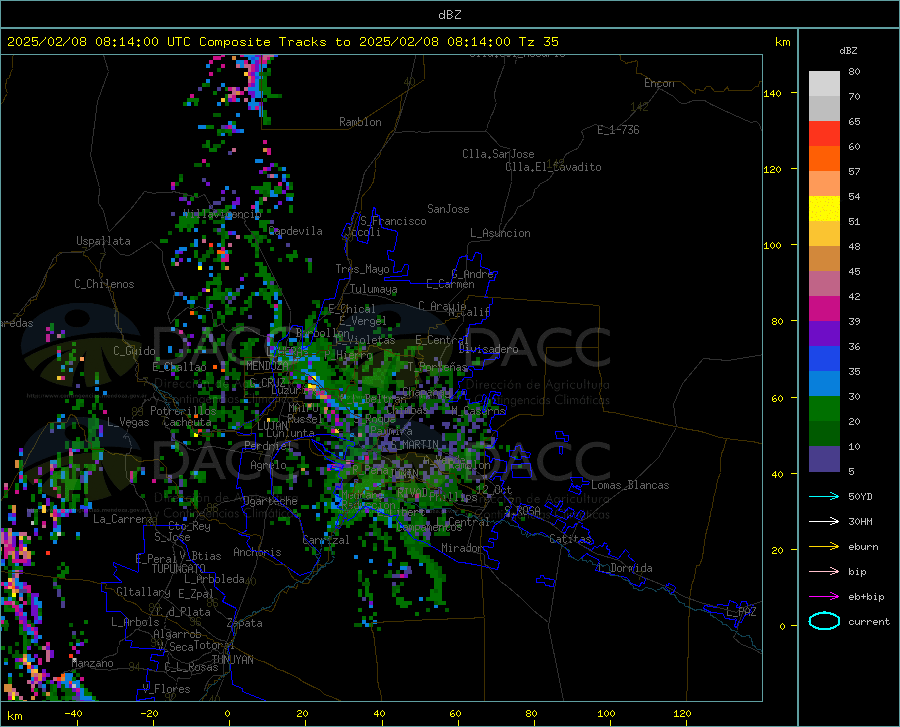Screen dimensions: 900x727
Task: Click the Catitas place label
Action: (x=571, y=539)
